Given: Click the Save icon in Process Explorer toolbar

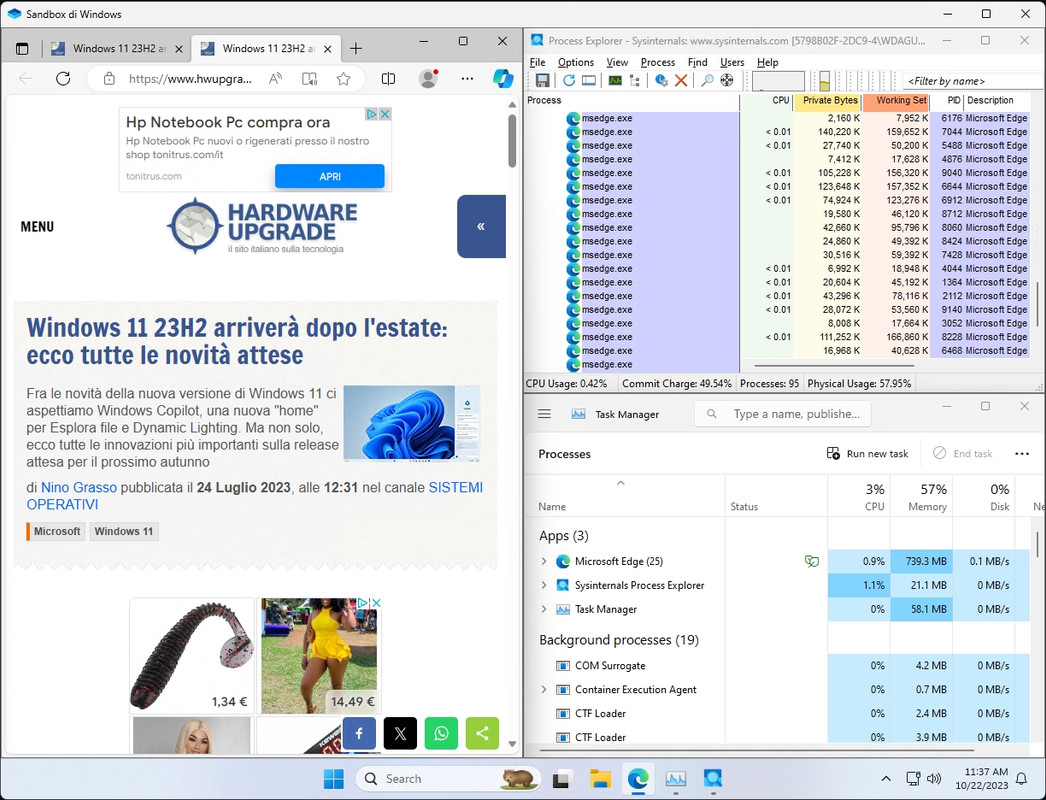Looking at the screenshot, I should click(x=542, y=81).
